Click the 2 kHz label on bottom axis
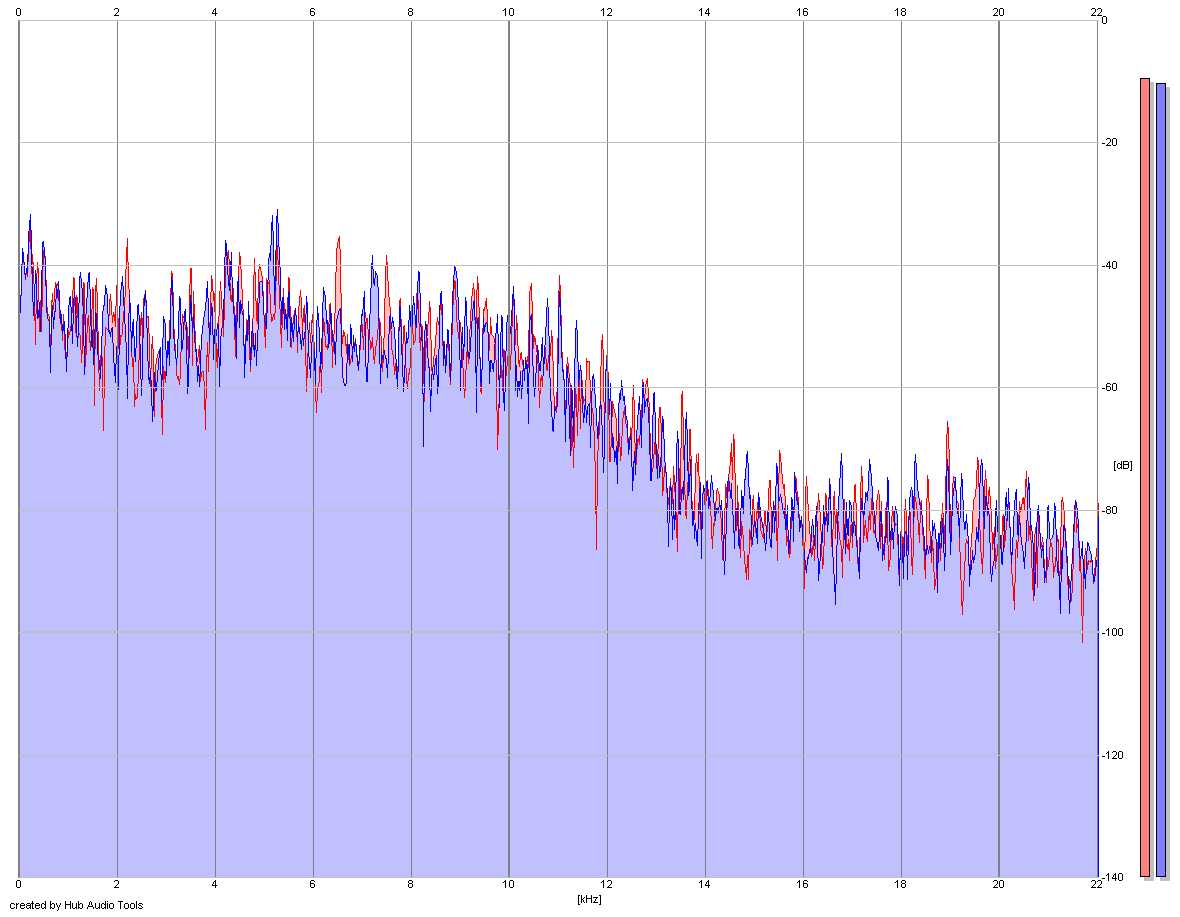 tap(117, 885)
